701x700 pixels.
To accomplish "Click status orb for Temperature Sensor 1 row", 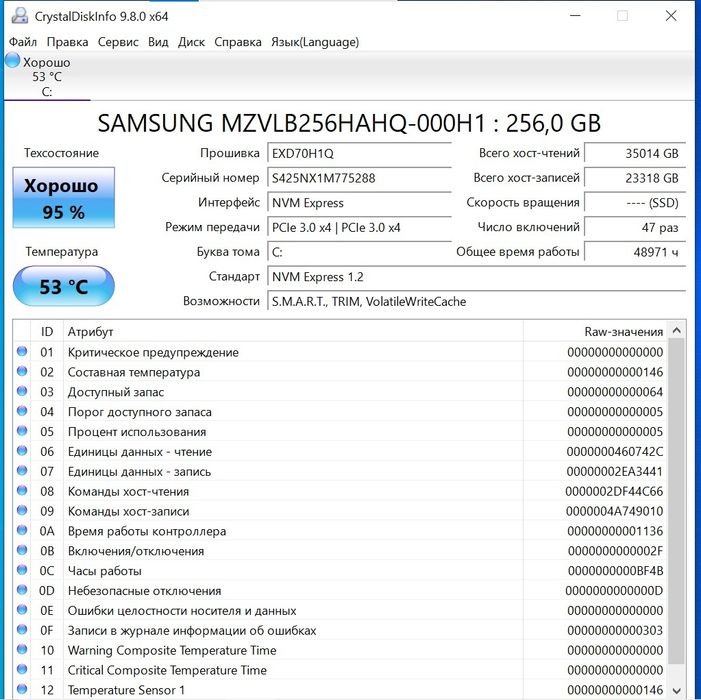I will click(22, 689).
